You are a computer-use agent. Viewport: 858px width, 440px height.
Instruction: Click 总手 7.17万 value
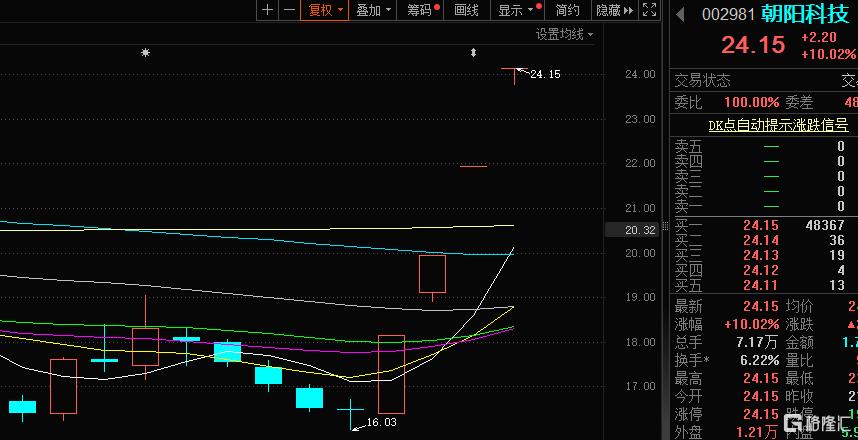757,343
